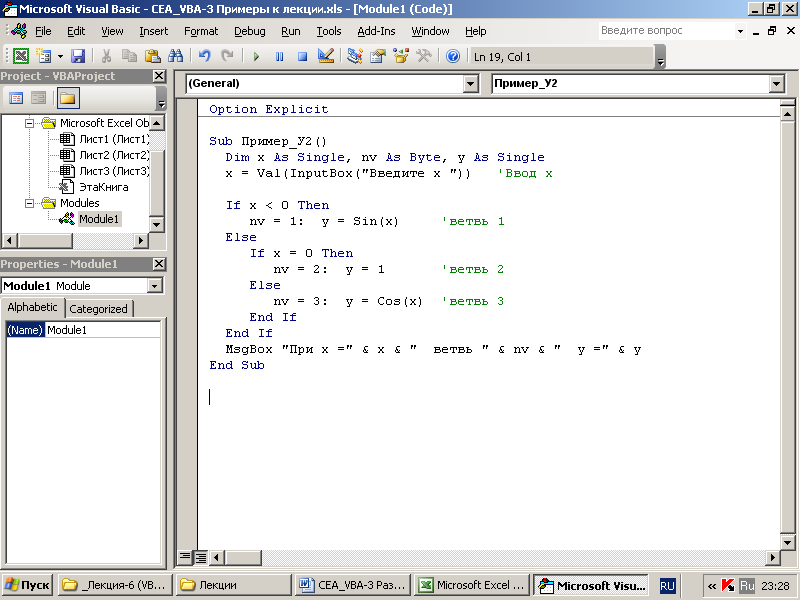
Task: Click the Пуск Start button
Action: pos(29,585)
